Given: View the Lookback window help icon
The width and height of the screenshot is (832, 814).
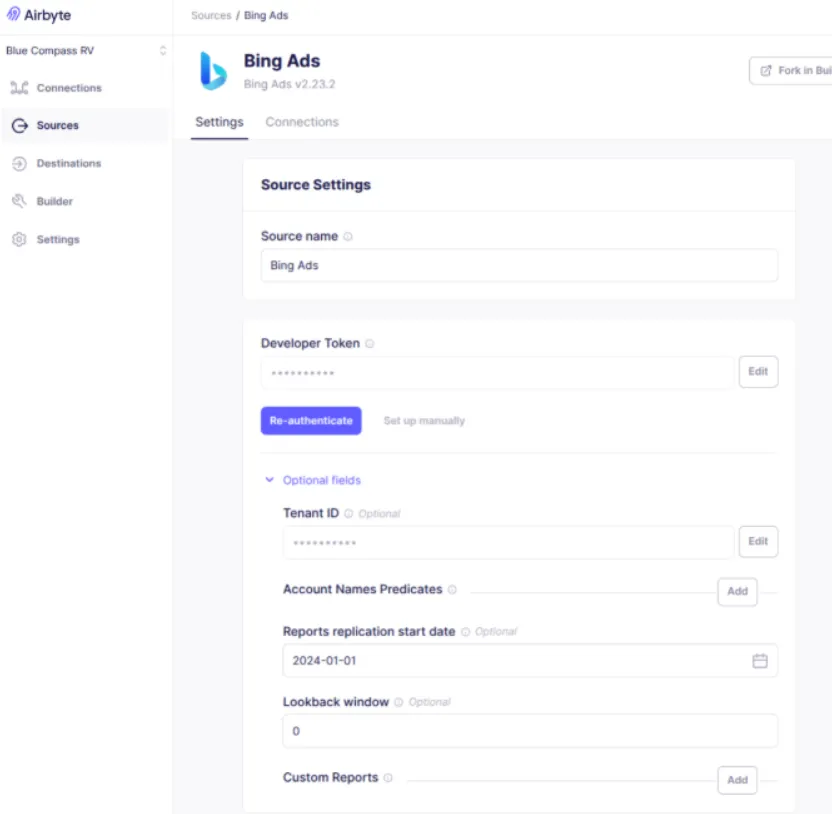Looking at the screenshot, I should 399,702.
